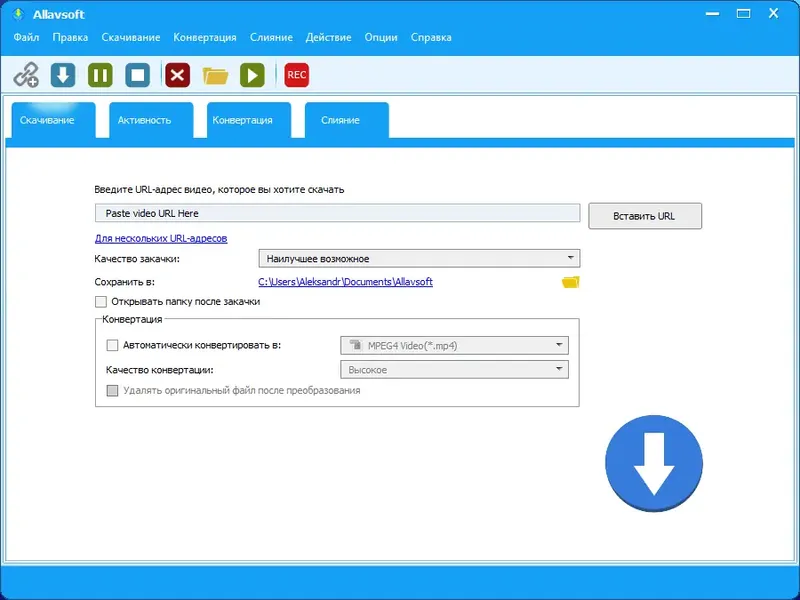
Task: Enable Открывать папку после закачки
Action: (102, 302)
